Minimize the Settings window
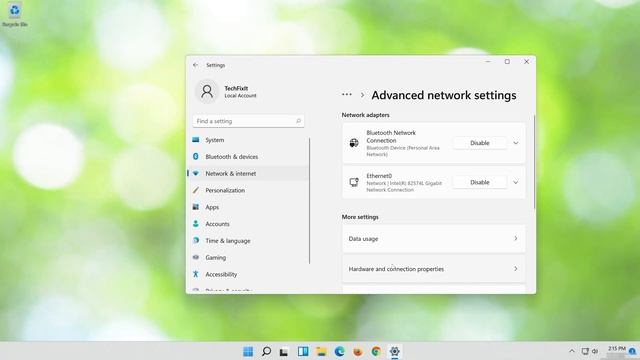The height and width of the screenshot is (360, 640). [x=488, y=62]
